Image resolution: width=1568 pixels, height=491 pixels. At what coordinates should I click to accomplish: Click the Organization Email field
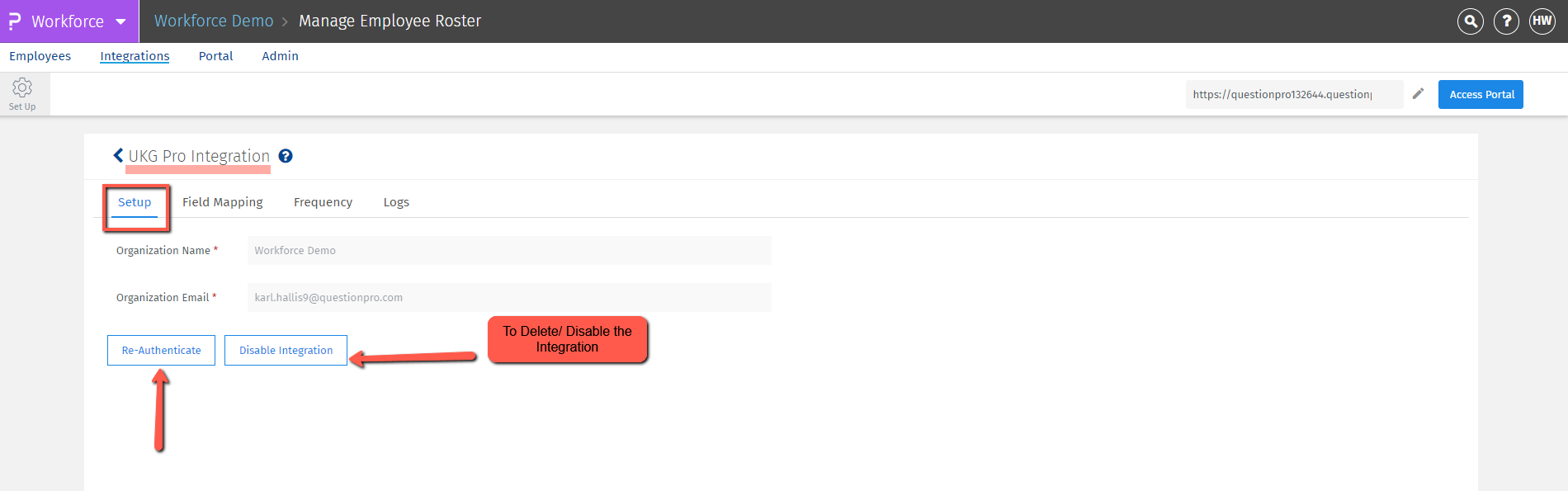pyautogui.click(x=509, y=297)
